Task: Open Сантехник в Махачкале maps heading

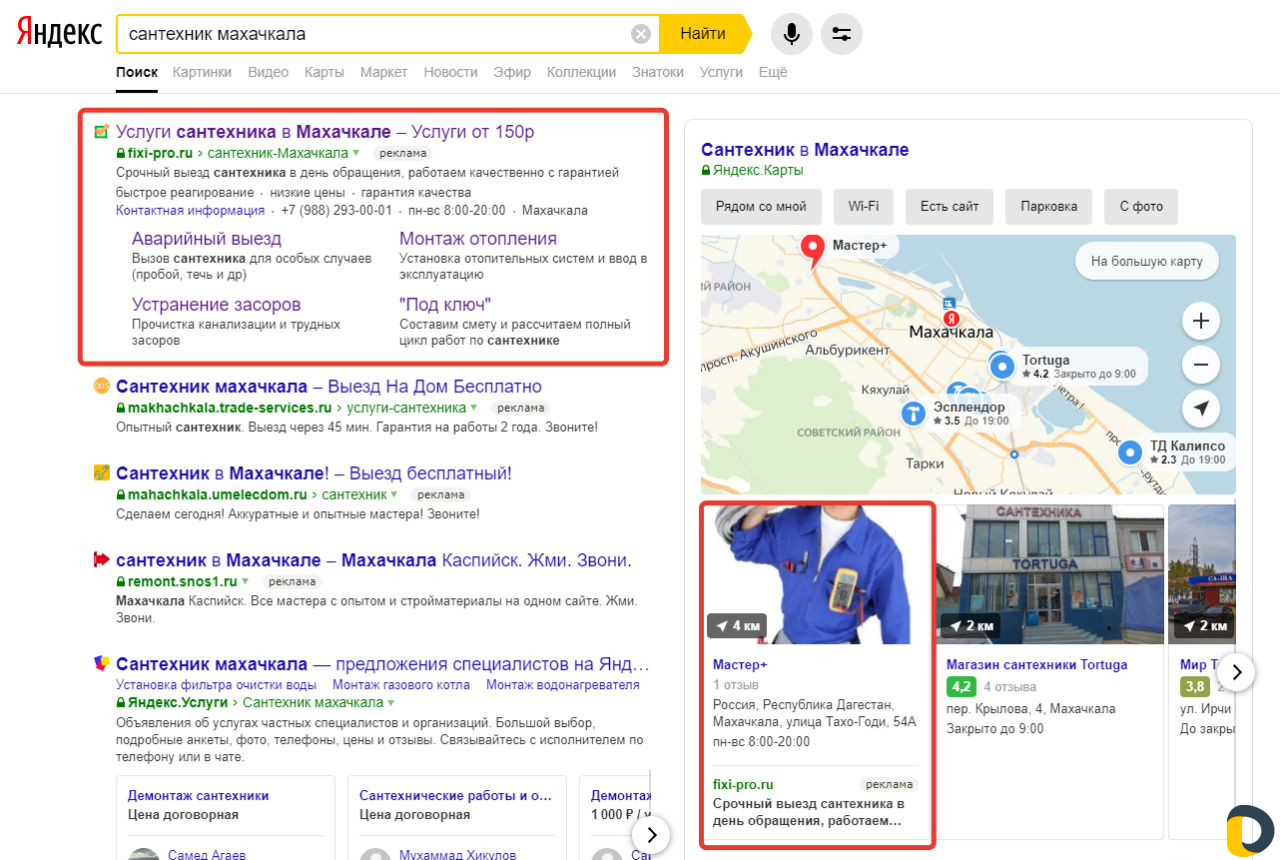Action: (x=805, y=150)
